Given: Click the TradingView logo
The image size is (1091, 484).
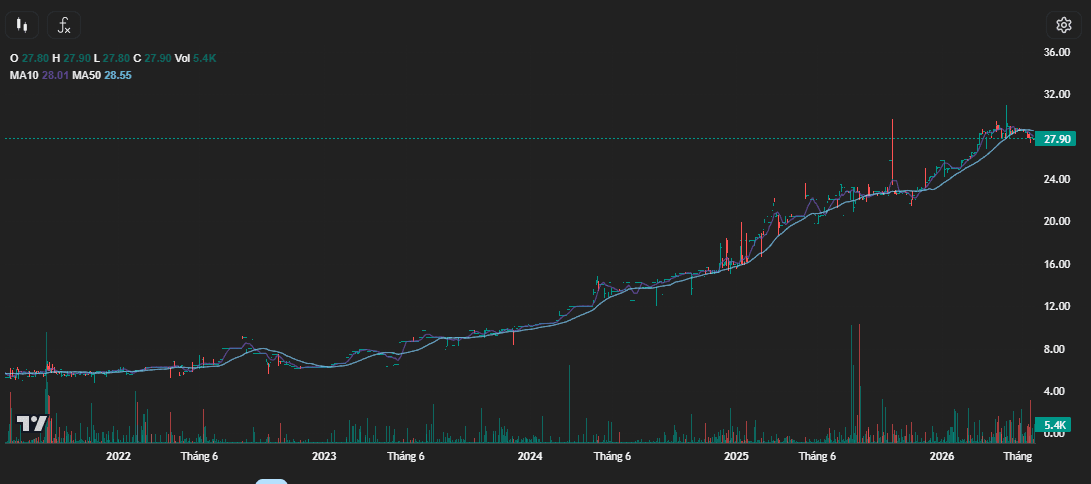Looking at the screenshot, I should 32,424.
